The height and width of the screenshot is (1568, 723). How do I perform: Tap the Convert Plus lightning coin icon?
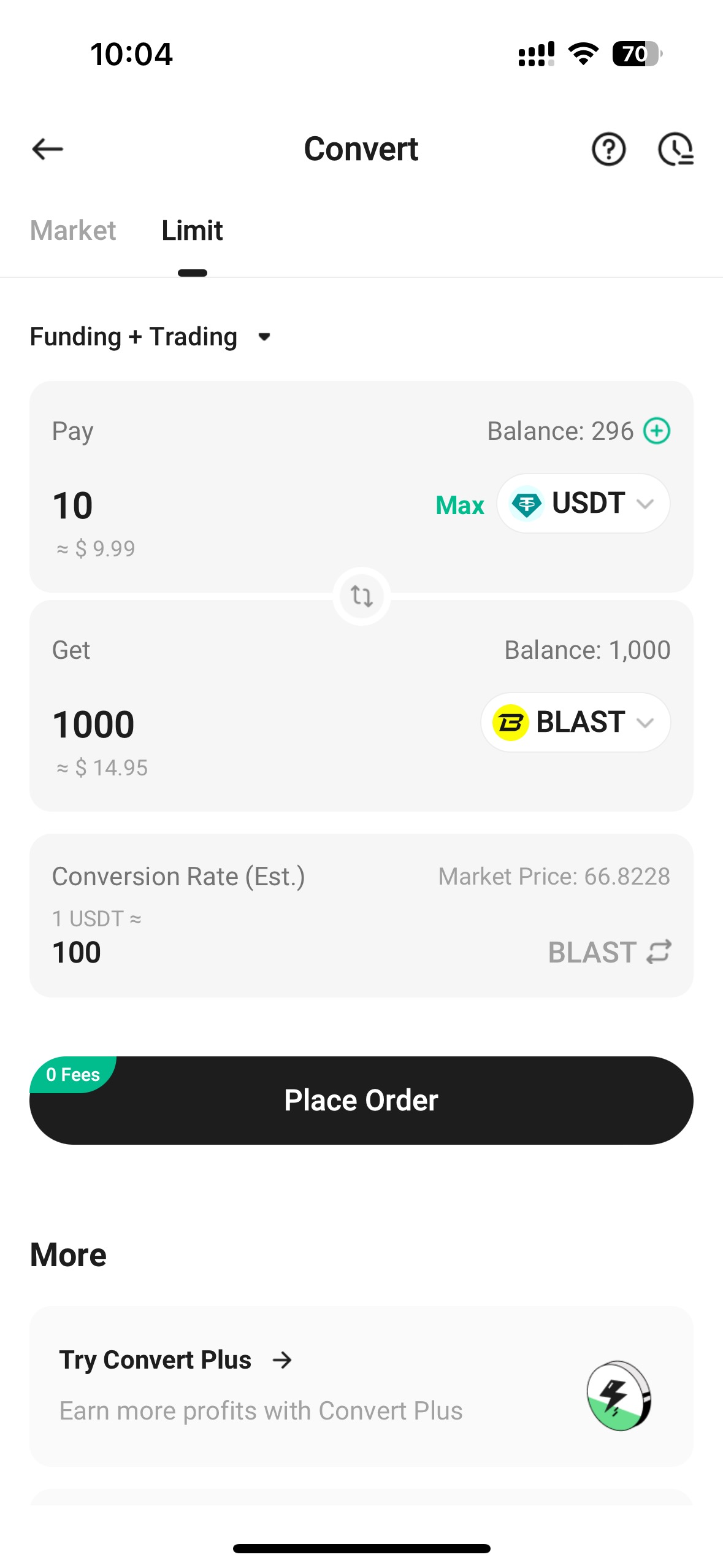(x=618, y=1396)
